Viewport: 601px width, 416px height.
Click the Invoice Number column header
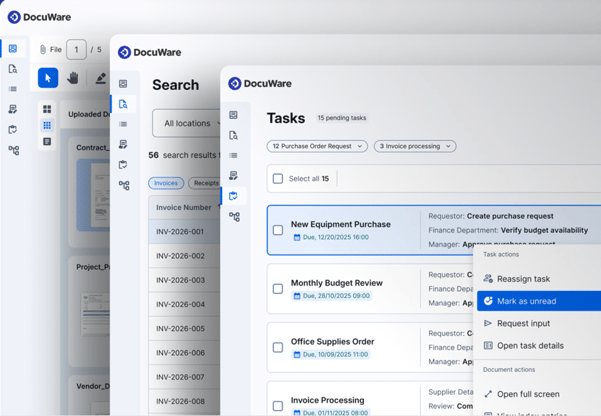(184, 207)
